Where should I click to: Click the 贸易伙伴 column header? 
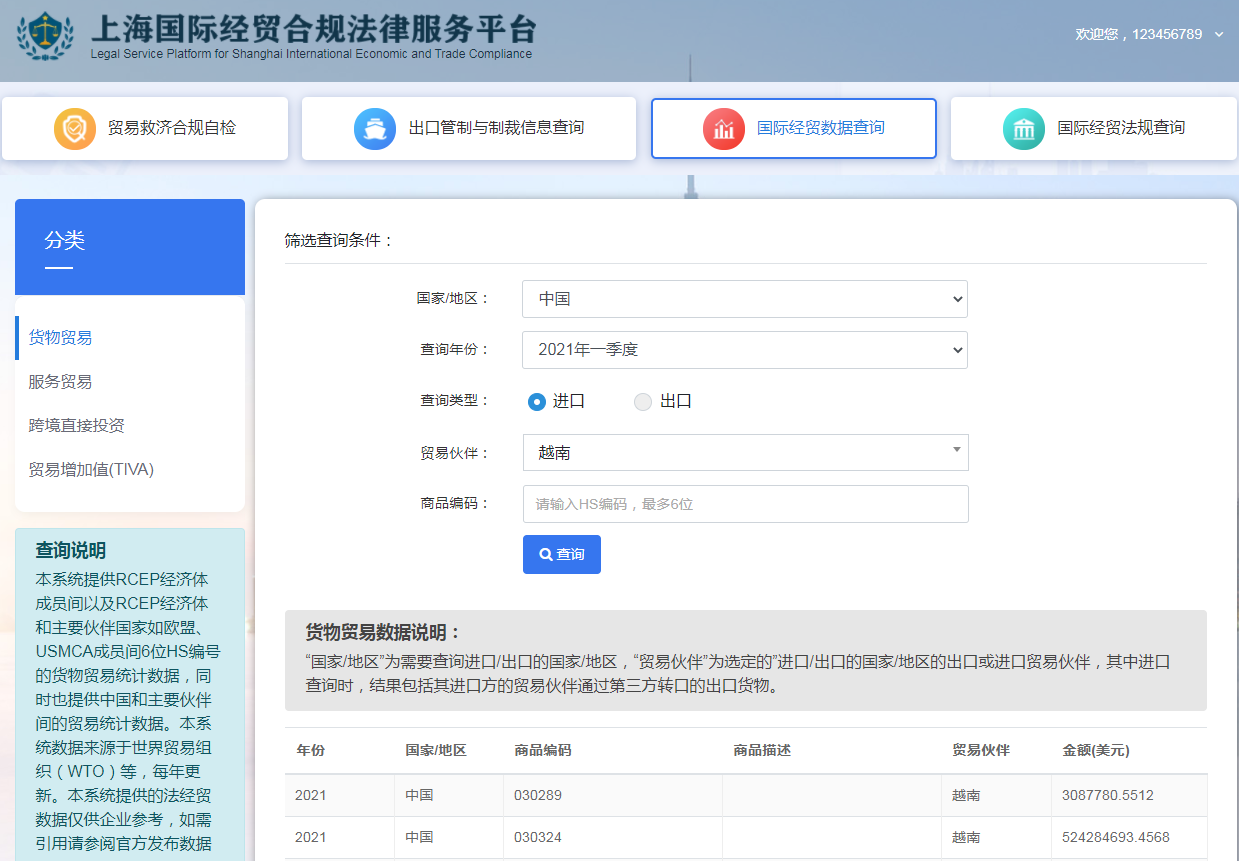pyautogui.click(x=981, y=750)
